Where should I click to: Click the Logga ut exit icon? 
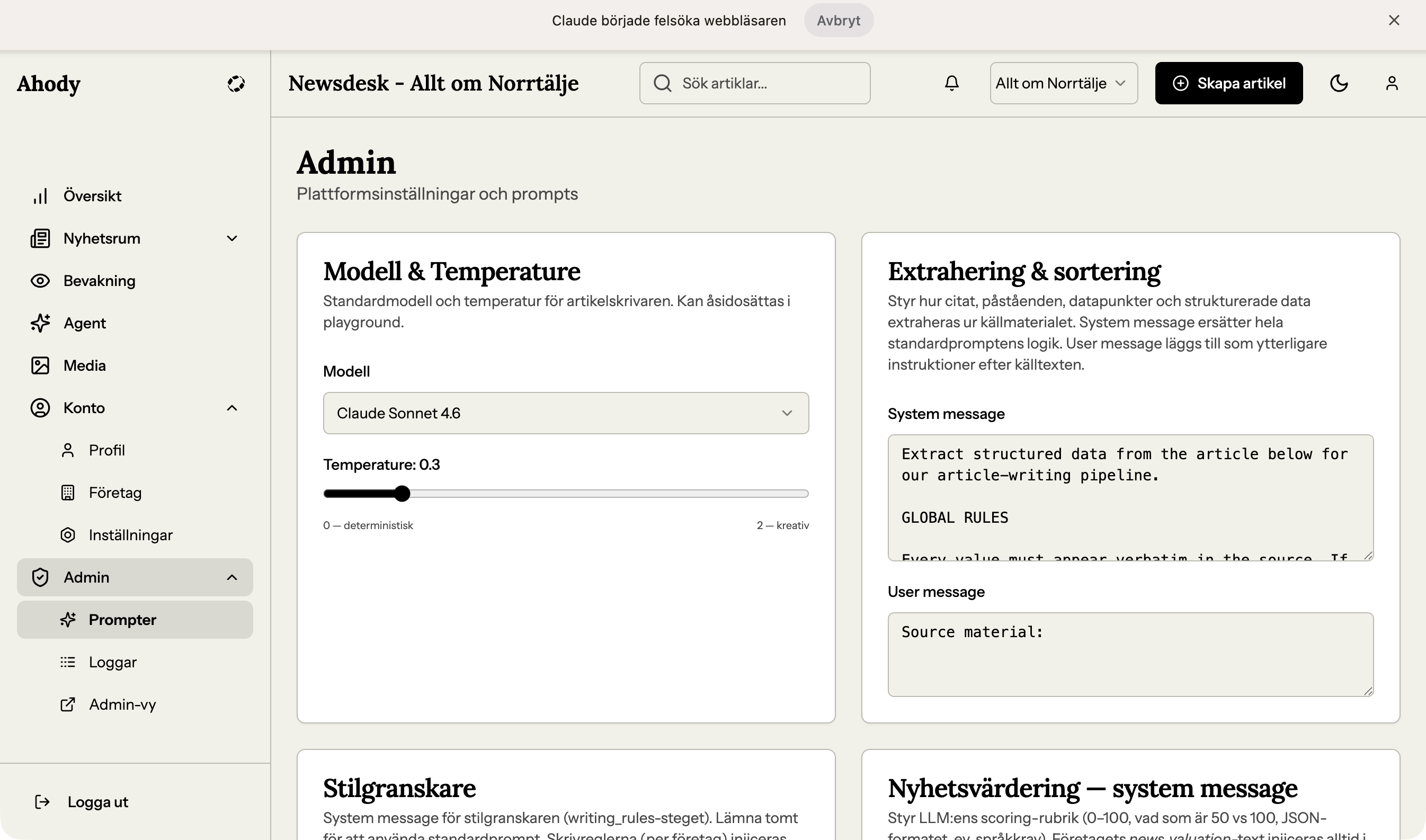(42, 802)
